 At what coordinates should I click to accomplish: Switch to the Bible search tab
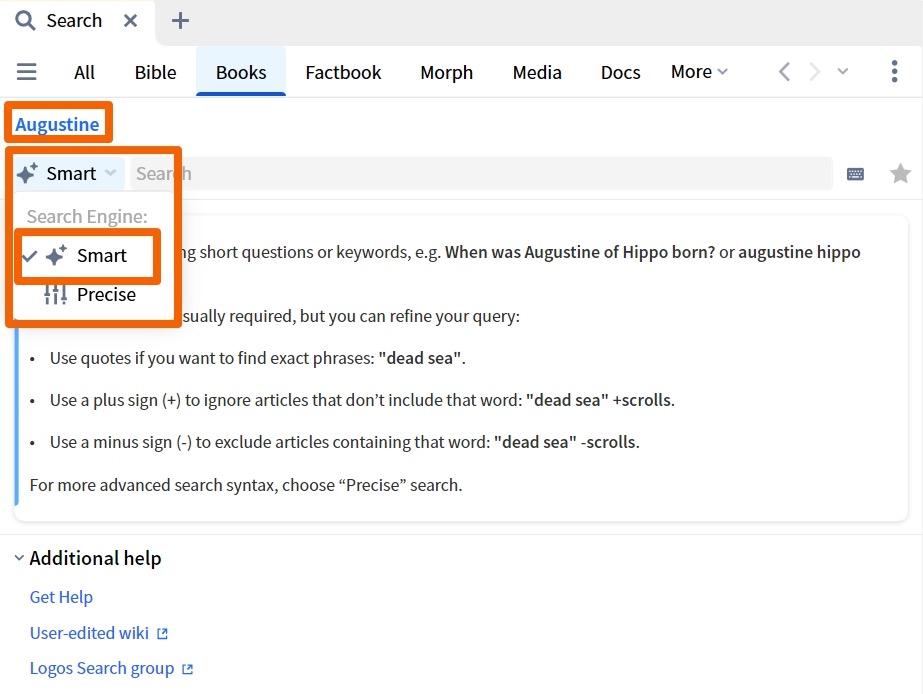(155, 72)
